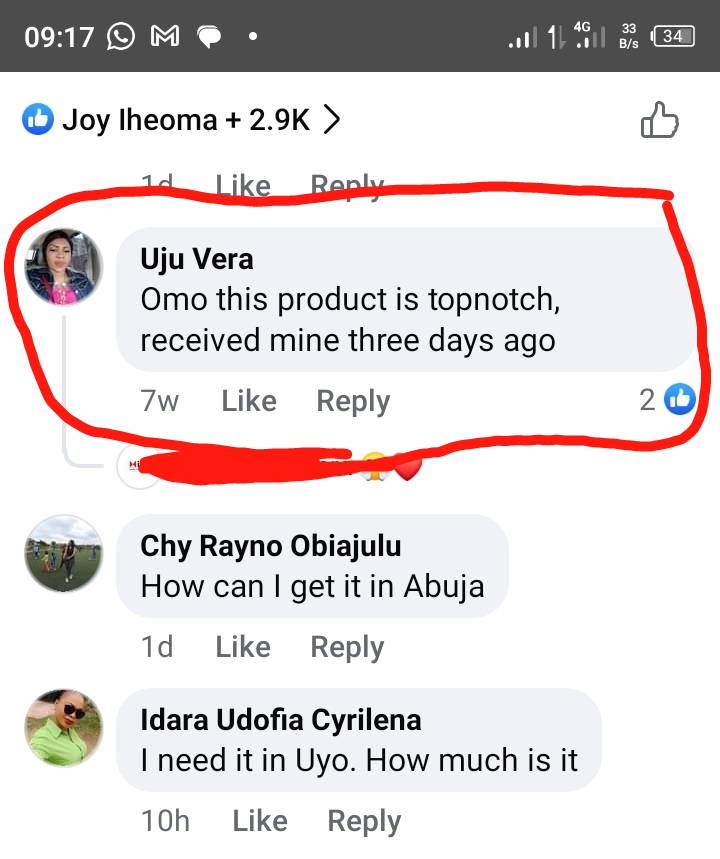This screenshot has width=720, height=859.
Task: Open Gmail notification icon in status bar
Action: (164, 37)
